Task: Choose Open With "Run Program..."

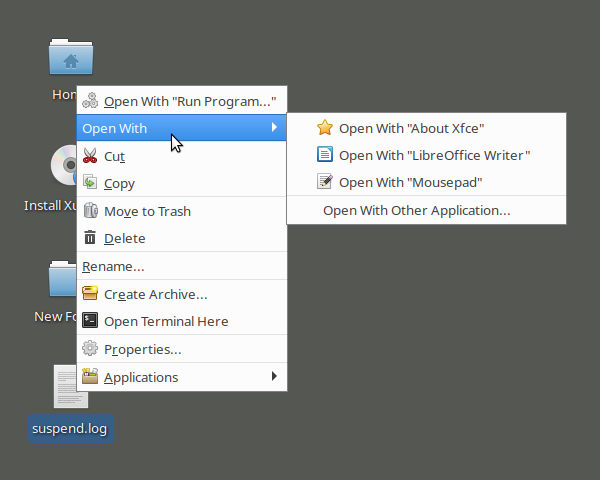Action: pyautogui.click(x=189, y=101)
